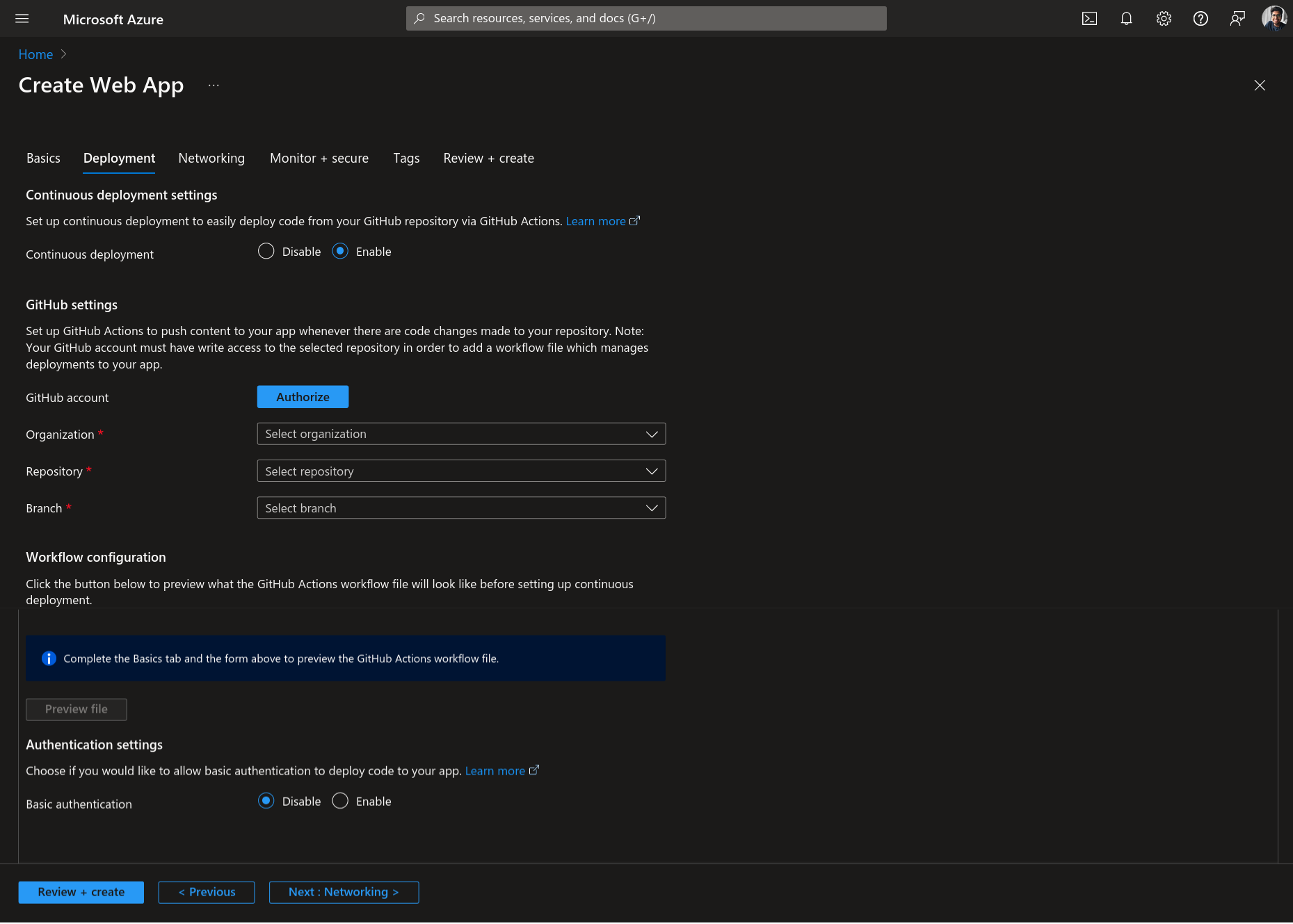This screenshot has width=1293, height=924.
Task: Click the user account avatar
Action: 1274,19
